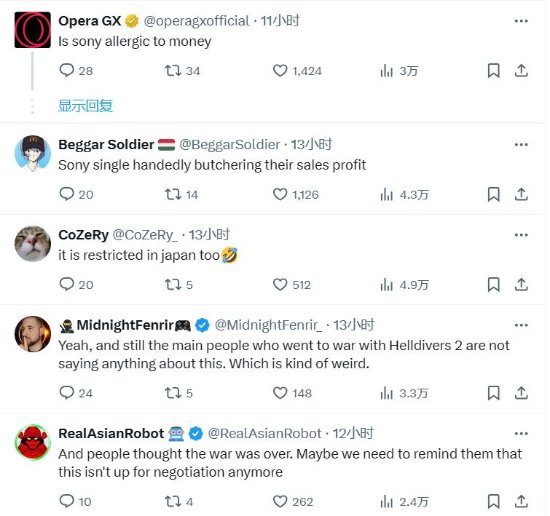Show replies under Opera GX tweet
Image resolution: width=550 pixels, height=516 pixels.
tap(85, 106)
